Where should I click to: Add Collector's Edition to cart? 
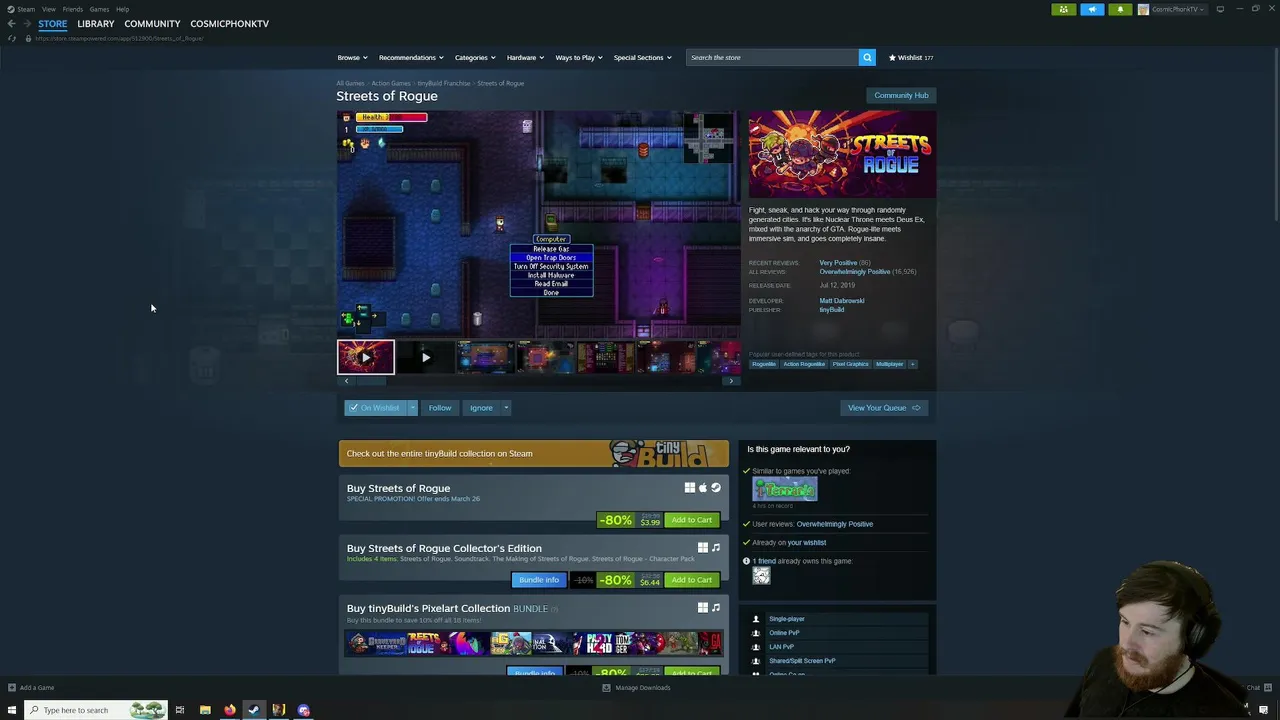tap(692, 580)
